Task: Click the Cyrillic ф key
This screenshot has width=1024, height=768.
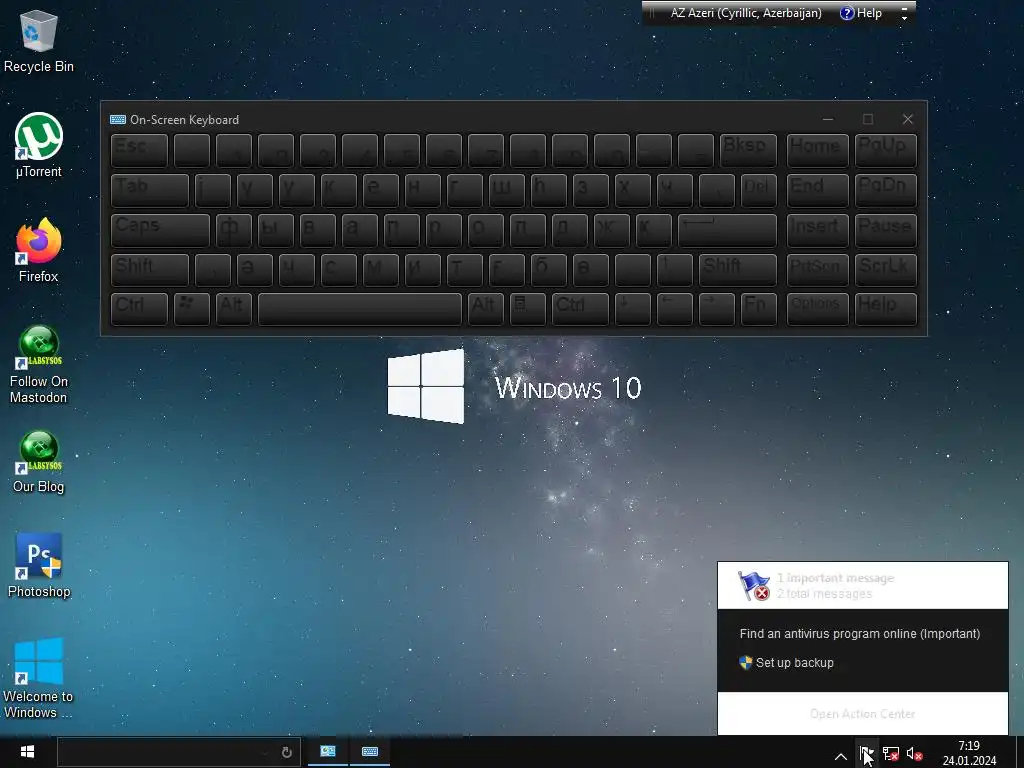Action: [233, 230]
